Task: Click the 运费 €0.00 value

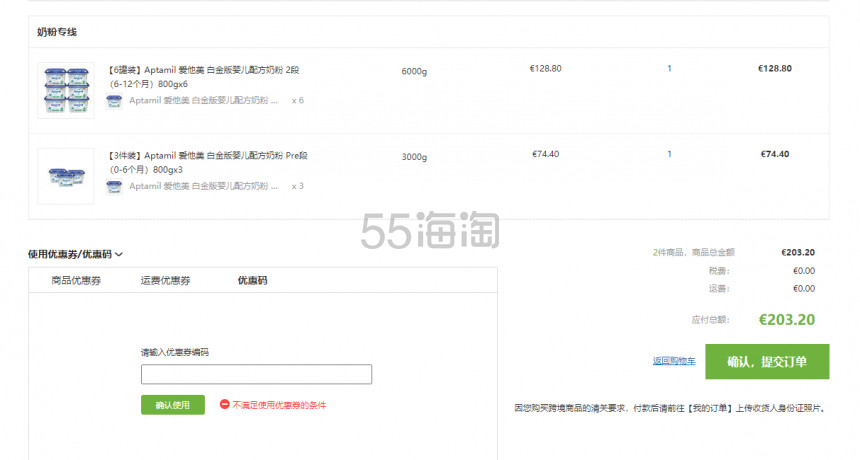Action: [804, 288]
